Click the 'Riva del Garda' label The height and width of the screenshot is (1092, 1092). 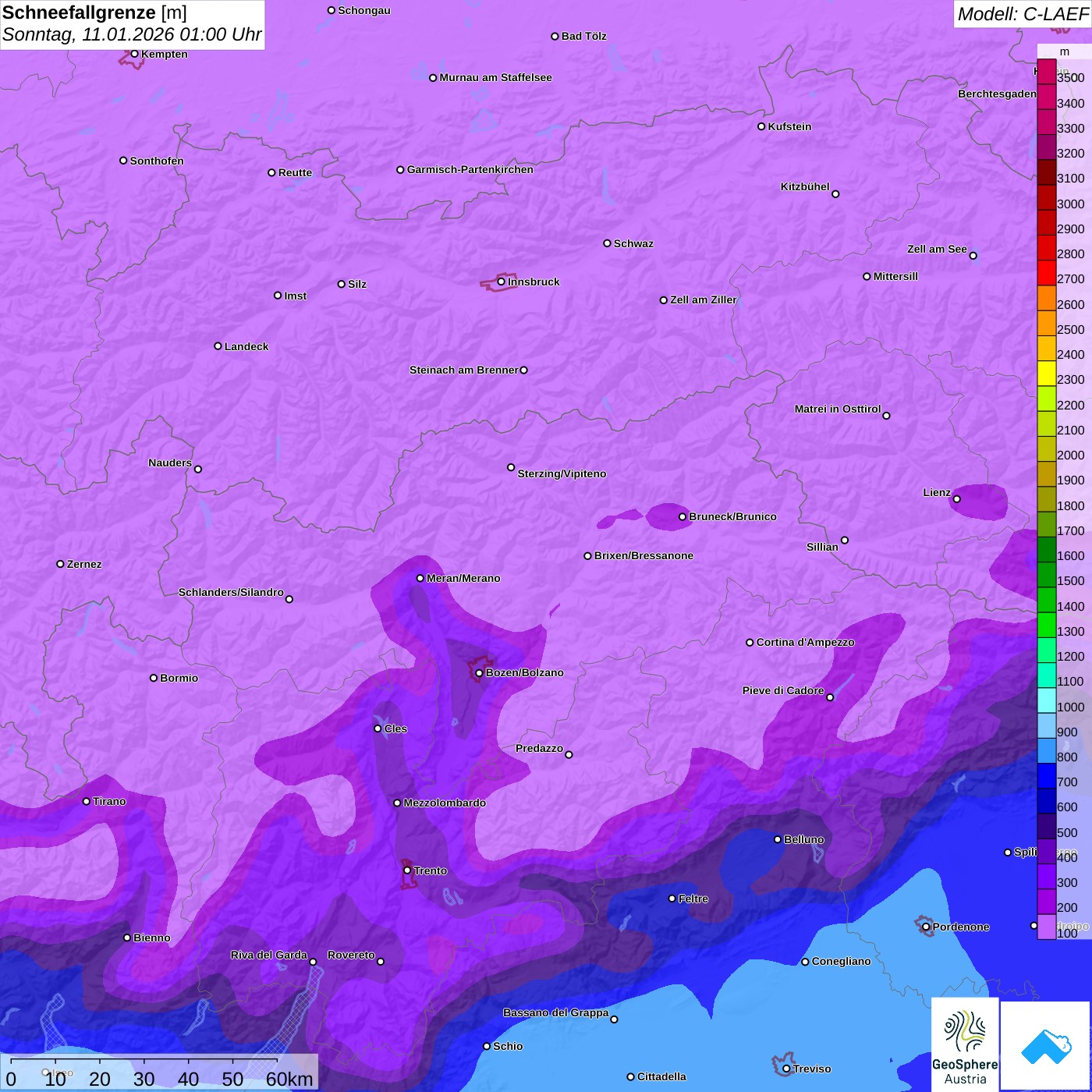pos(269,955)
